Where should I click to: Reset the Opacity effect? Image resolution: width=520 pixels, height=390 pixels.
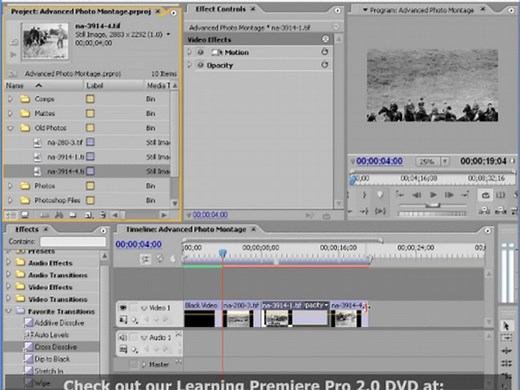[324, 65]
